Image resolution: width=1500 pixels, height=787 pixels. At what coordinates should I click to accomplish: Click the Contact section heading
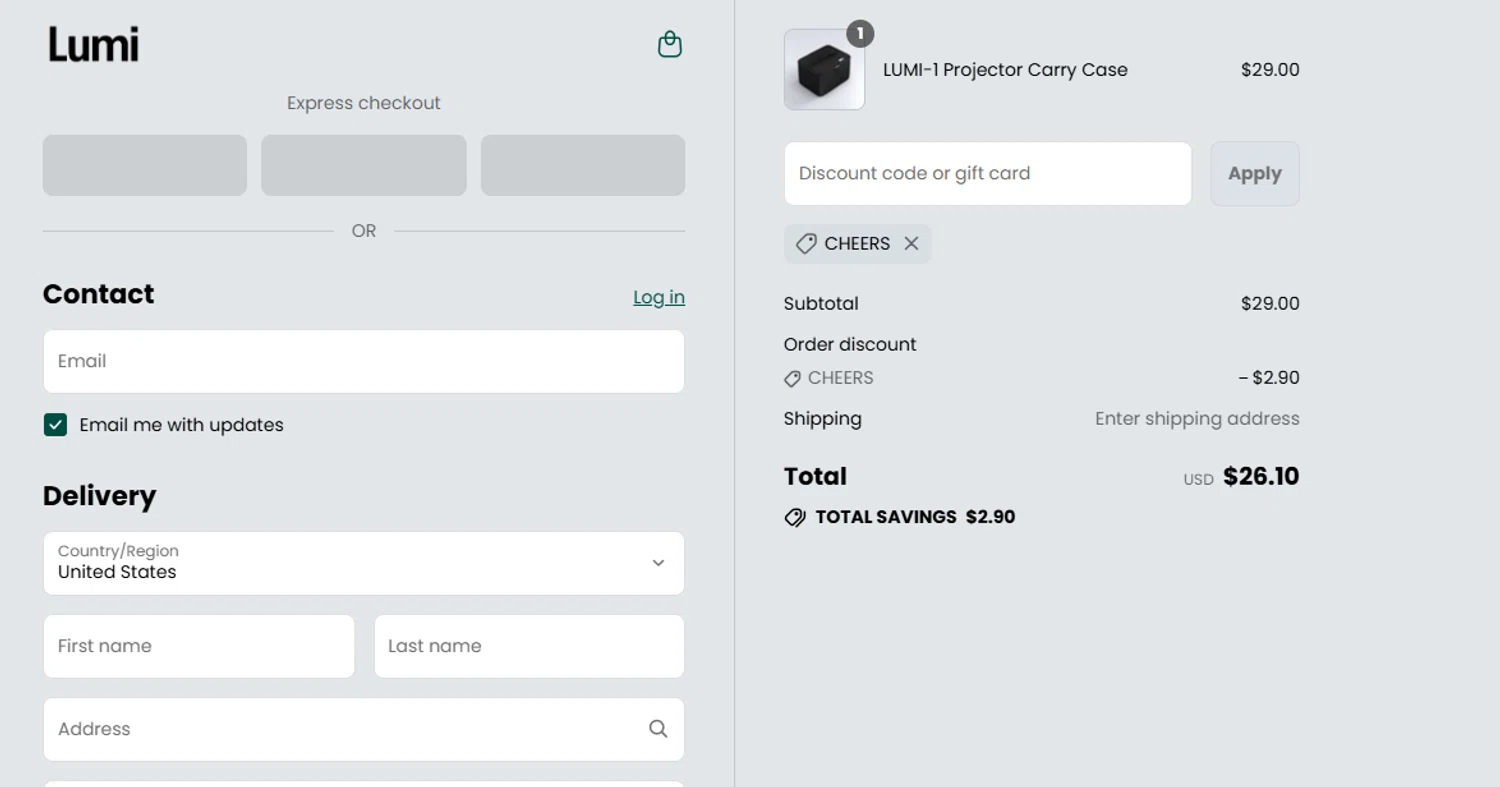coord(98,294)
